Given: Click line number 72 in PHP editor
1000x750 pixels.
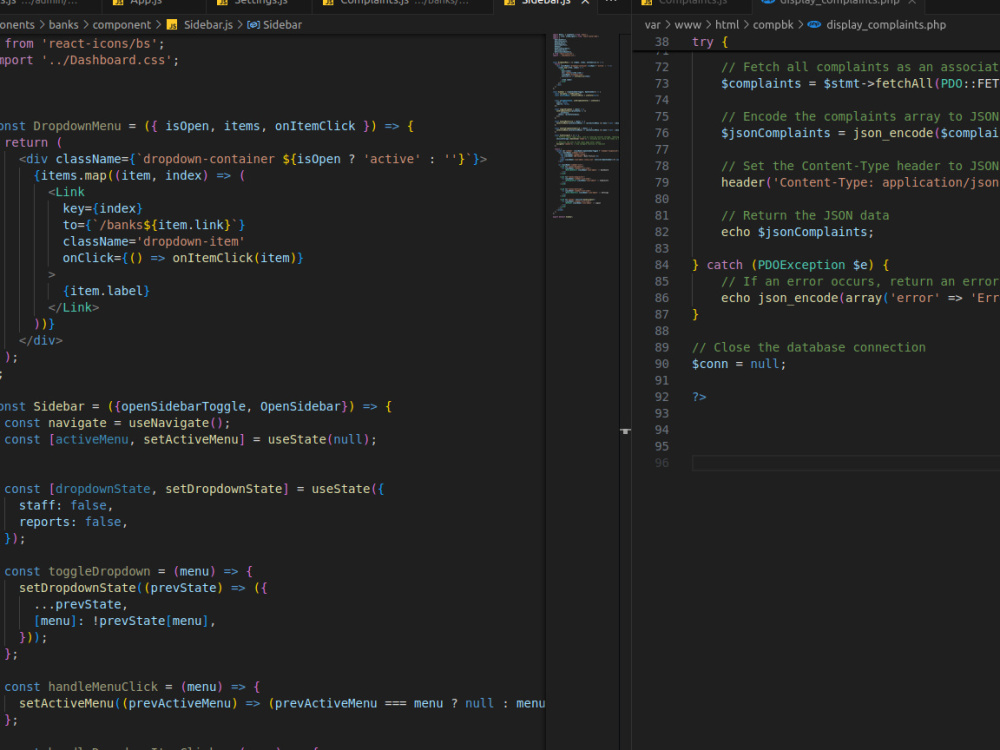Looking at the screenshot, I should coord(662,67).
